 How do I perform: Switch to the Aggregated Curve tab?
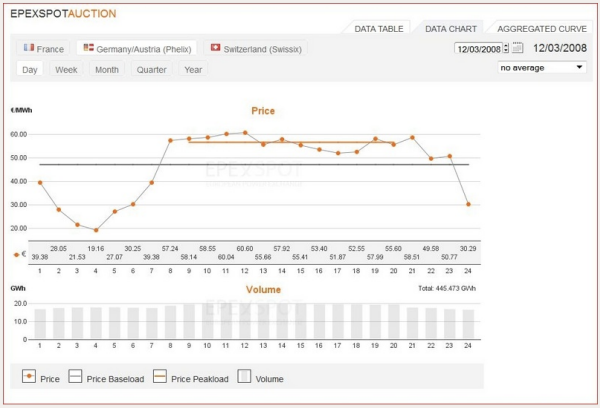(x=542, y=29)
